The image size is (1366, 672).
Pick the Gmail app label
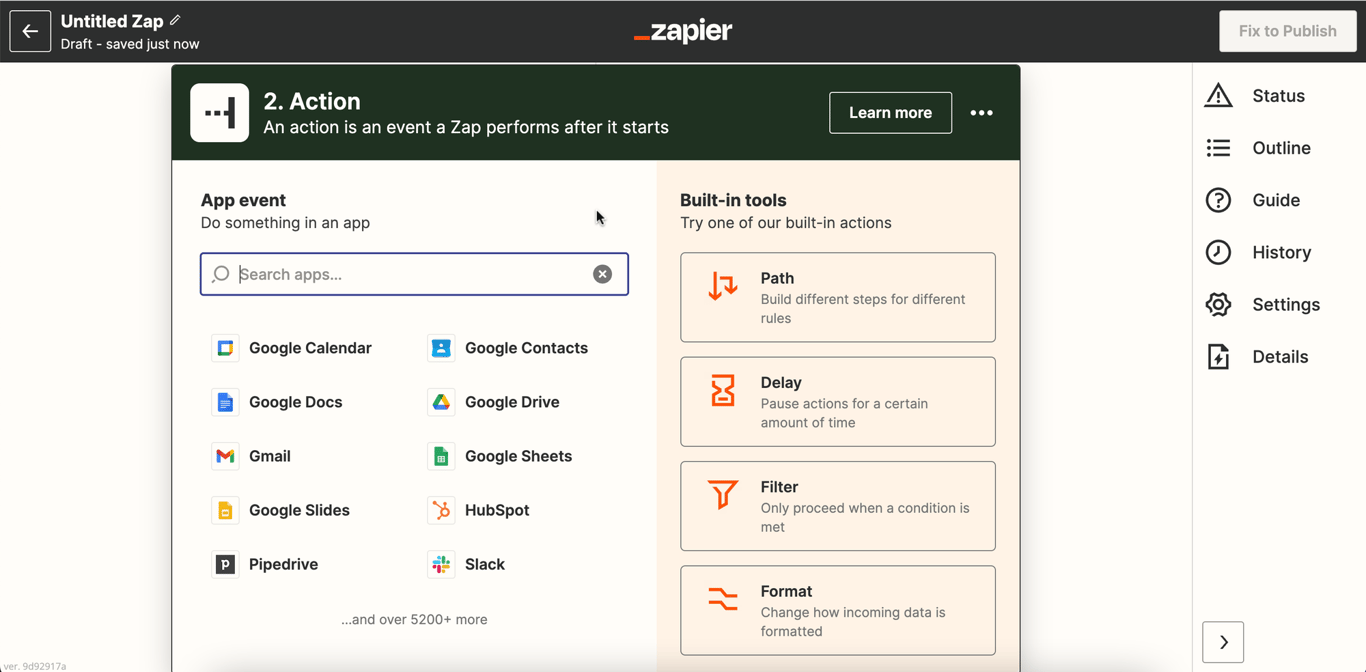(x=270, y=456)
